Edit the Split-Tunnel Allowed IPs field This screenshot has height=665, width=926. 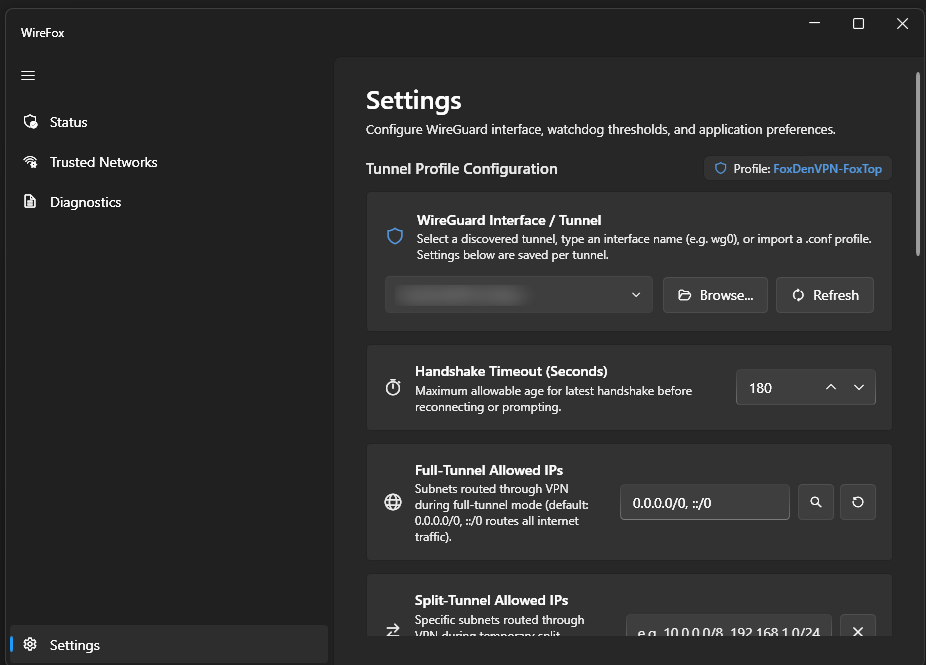click(x=729, y=626)
